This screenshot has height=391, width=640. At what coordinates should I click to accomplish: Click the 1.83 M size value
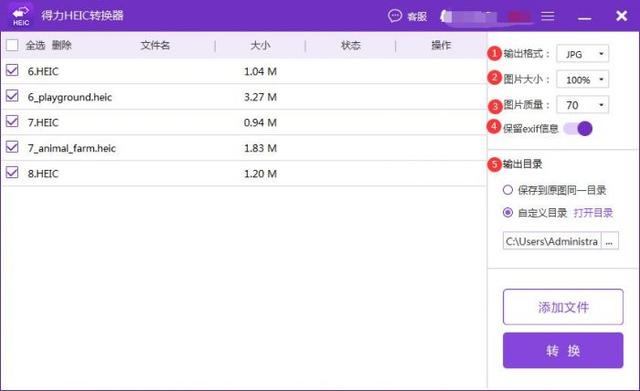260,148
